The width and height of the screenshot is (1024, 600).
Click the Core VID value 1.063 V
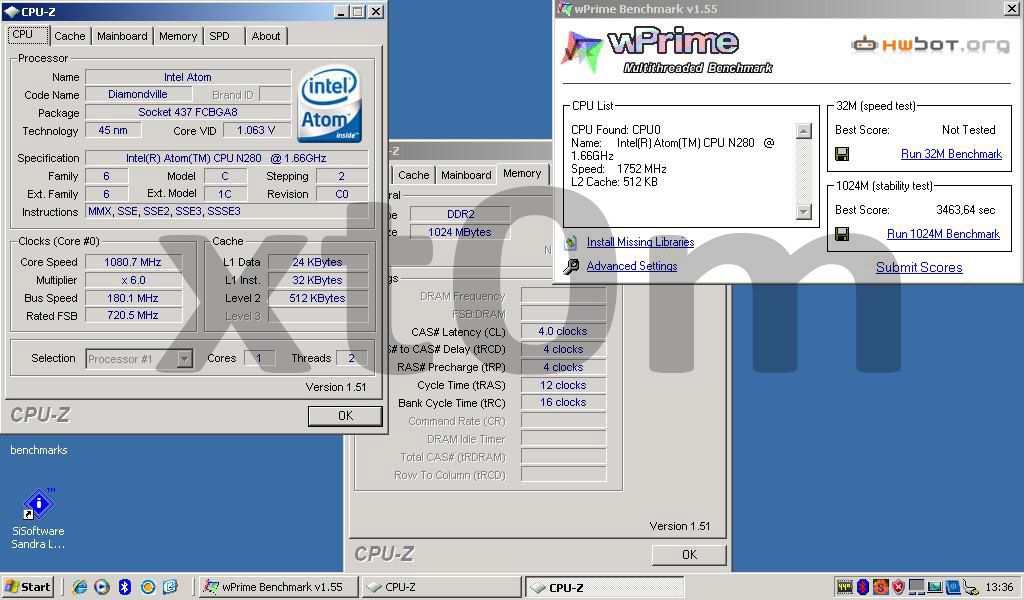click(x=256, y=131)
